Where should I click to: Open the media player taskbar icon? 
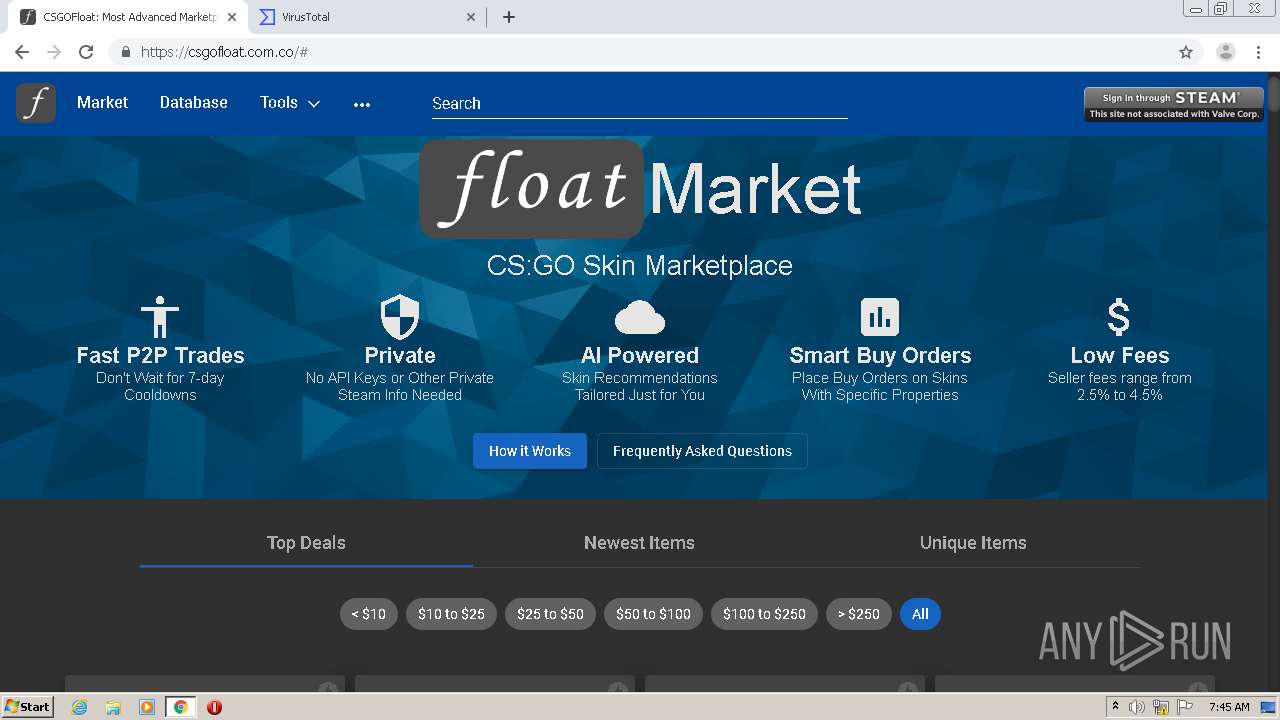pos(147,707)
